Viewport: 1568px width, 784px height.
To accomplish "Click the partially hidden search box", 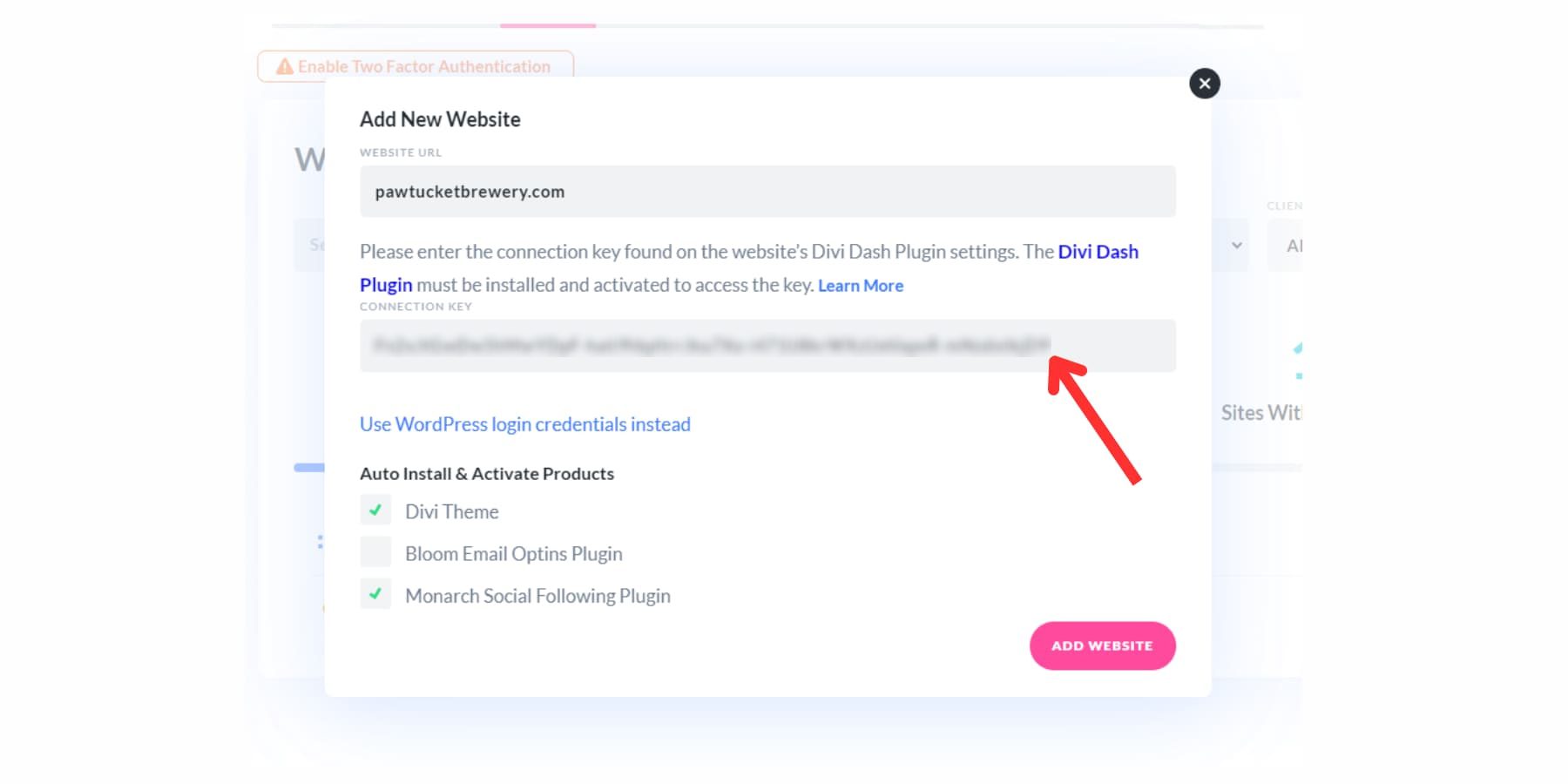I will tap(309, 246).
